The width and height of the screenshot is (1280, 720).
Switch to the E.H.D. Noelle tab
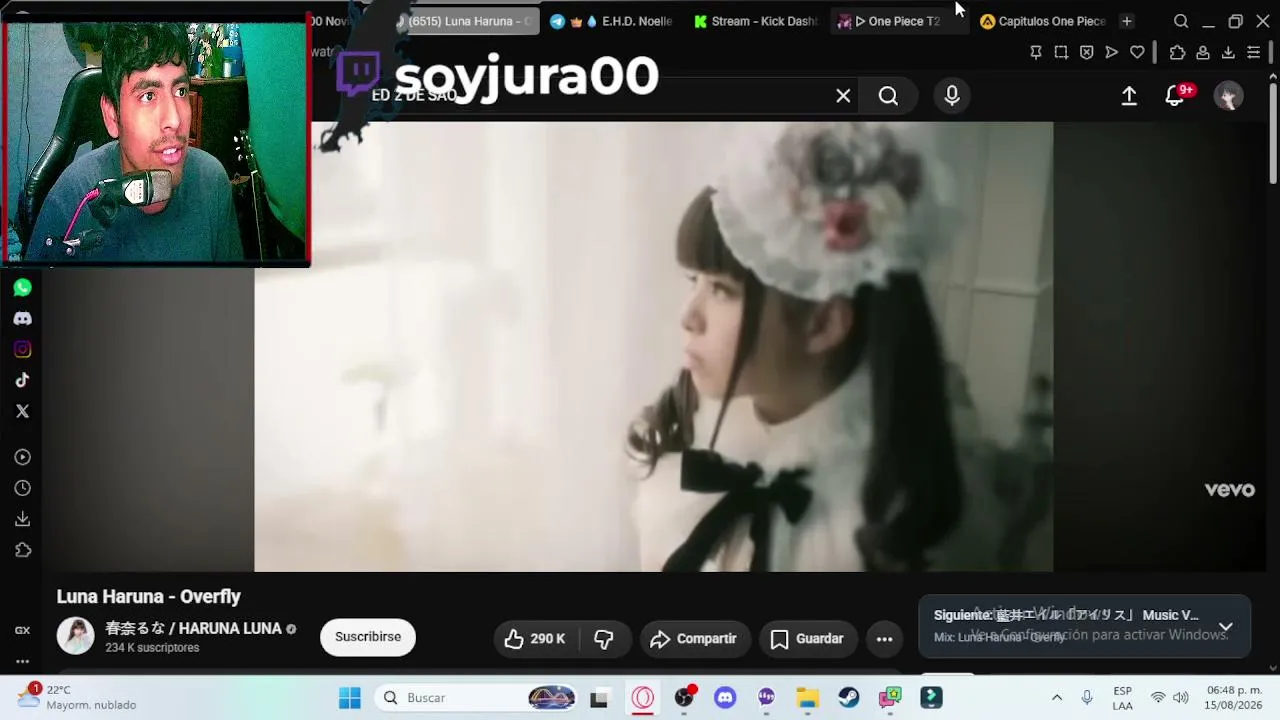click(612, 21)
